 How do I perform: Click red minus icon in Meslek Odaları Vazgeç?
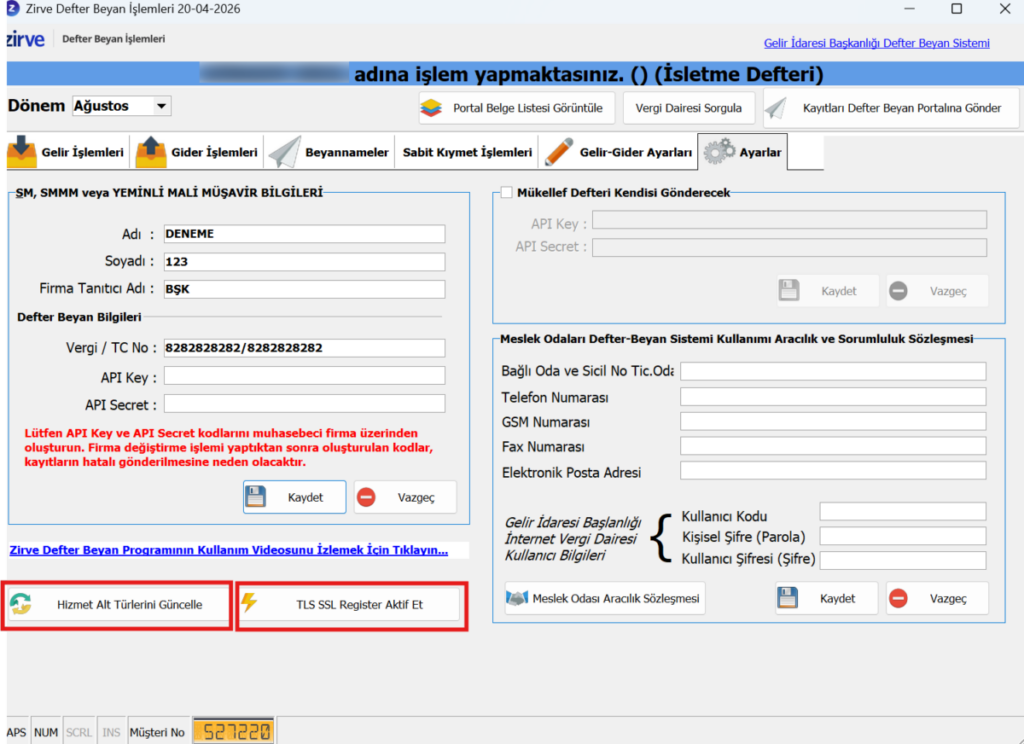point(899,598)
